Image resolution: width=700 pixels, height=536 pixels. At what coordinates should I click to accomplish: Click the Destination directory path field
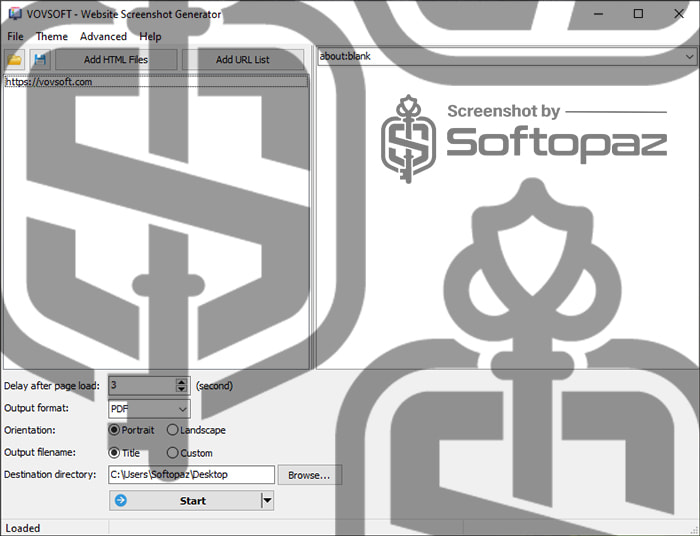pyautogui.click(x=192, y=474)
